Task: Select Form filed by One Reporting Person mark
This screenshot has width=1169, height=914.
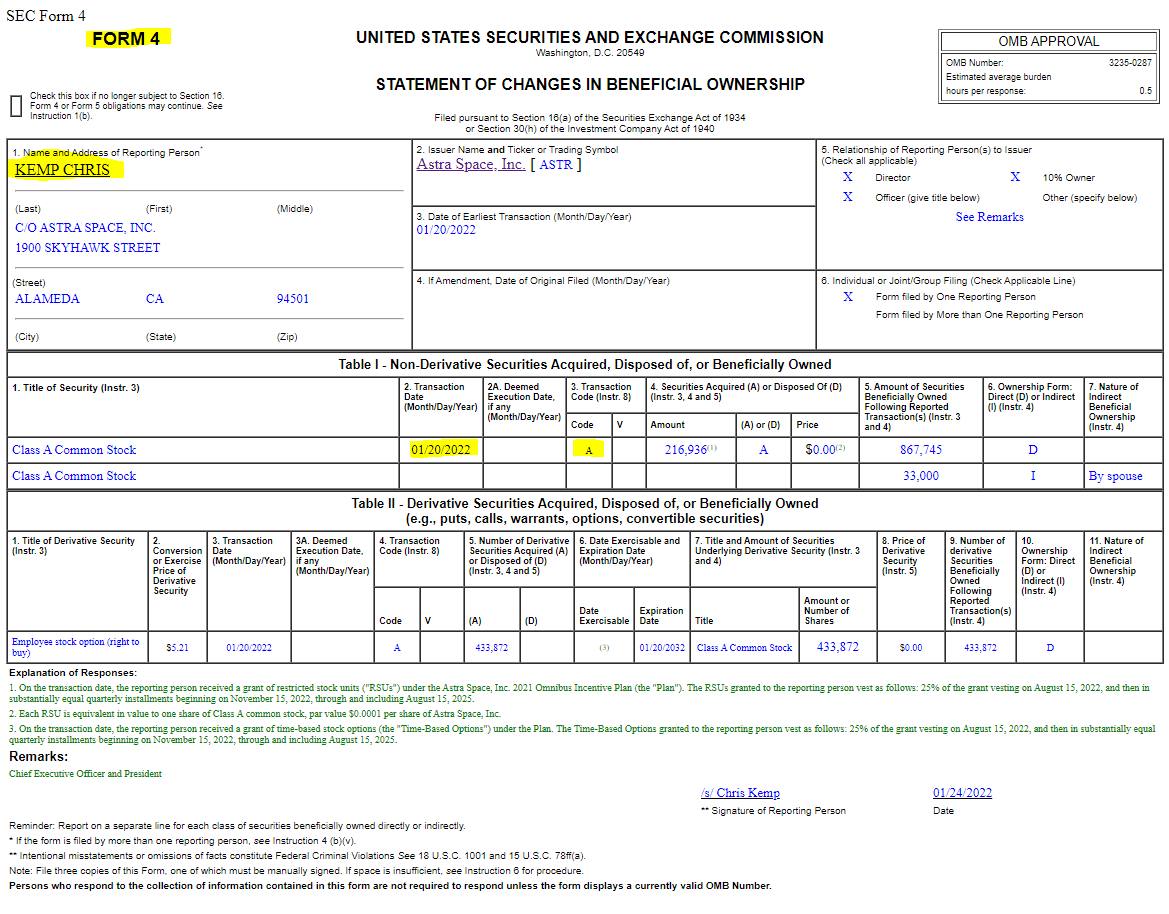Action: pyautogui.click(x=848, y=297)
